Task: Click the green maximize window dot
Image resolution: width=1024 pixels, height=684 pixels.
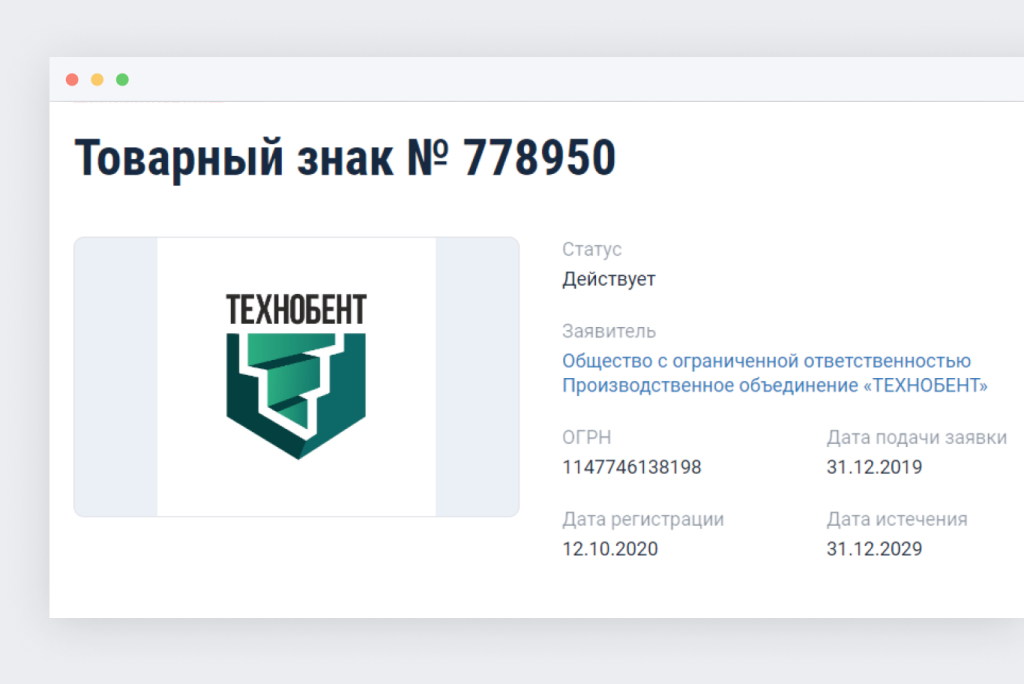Action: 122,80
